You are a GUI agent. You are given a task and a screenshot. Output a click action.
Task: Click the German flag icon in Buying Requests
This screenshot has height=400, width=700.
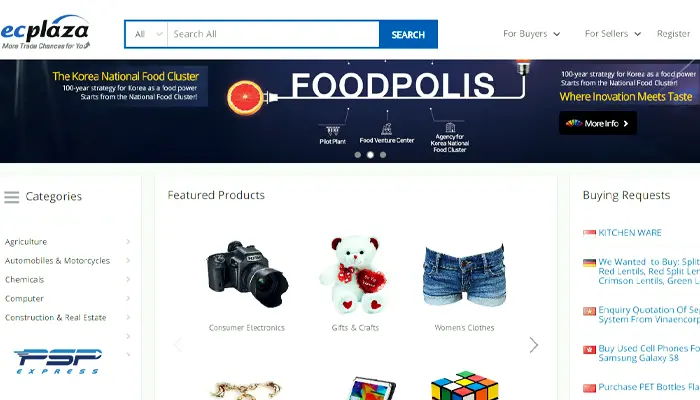(589, 262)
